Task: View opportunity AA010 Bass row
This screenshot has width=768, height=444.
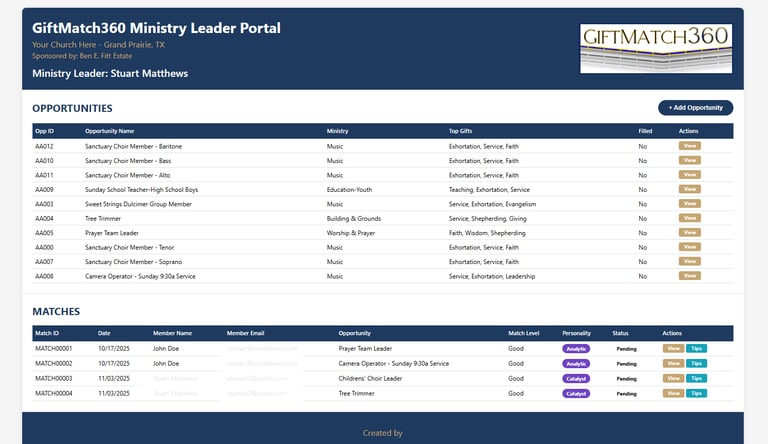Action: [x=690, y=160]
